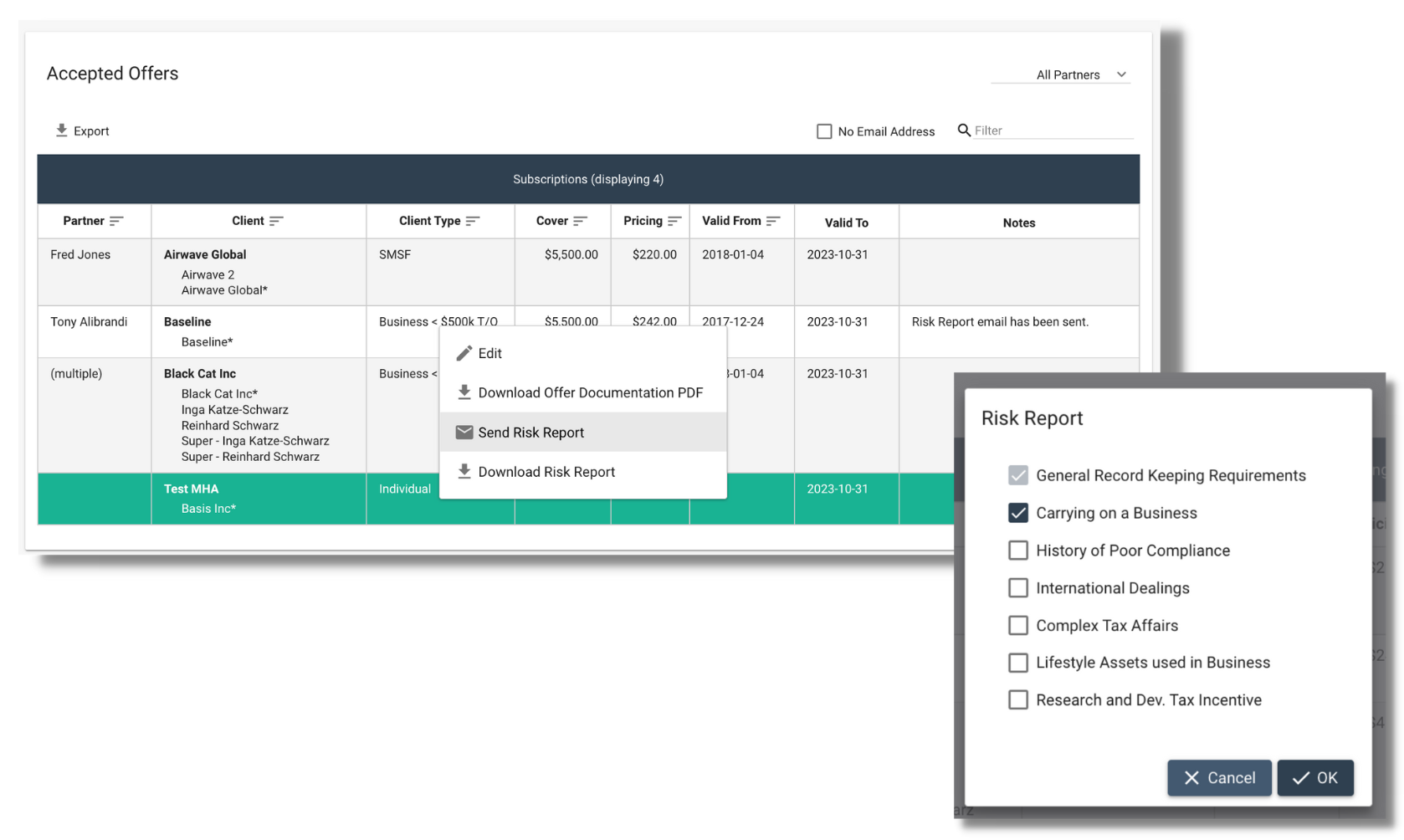
Task: Click the magnifying glass filter icon
Action: click(x=964, y=130)
